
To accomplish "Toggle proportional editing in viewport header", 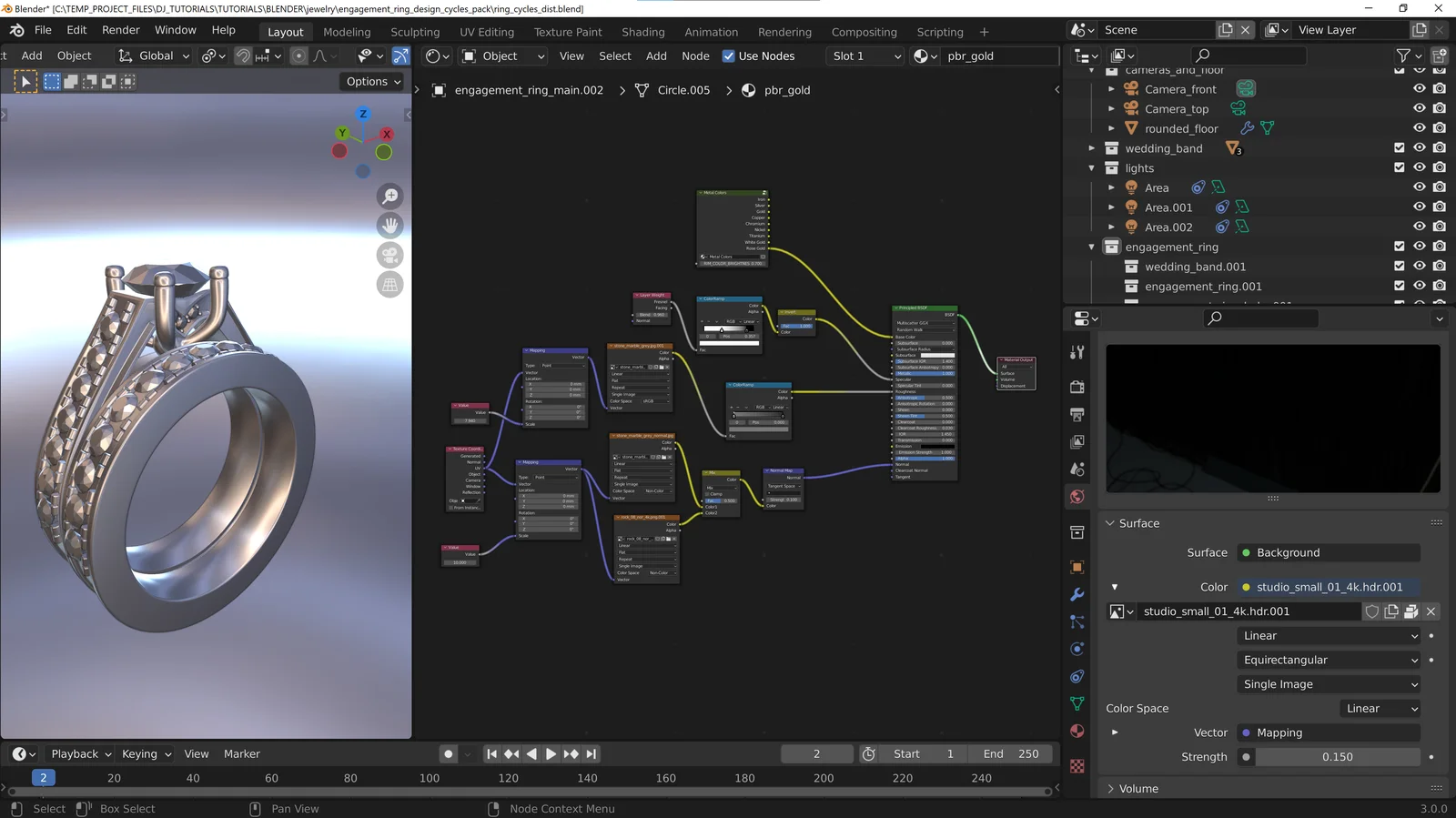I will 298,56.
